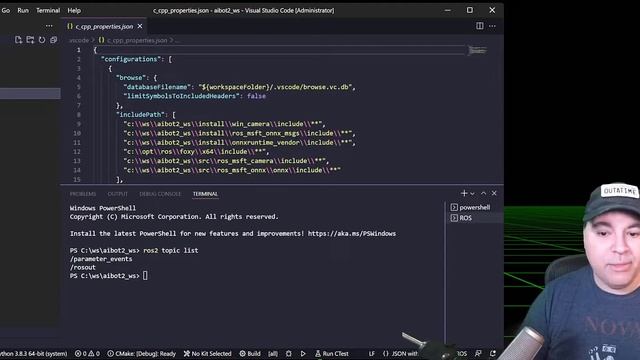The height and width of the screenshot is (360, 640).
Task: Open the launch profile dropdown beside plus
Action: tap(472, 193)
